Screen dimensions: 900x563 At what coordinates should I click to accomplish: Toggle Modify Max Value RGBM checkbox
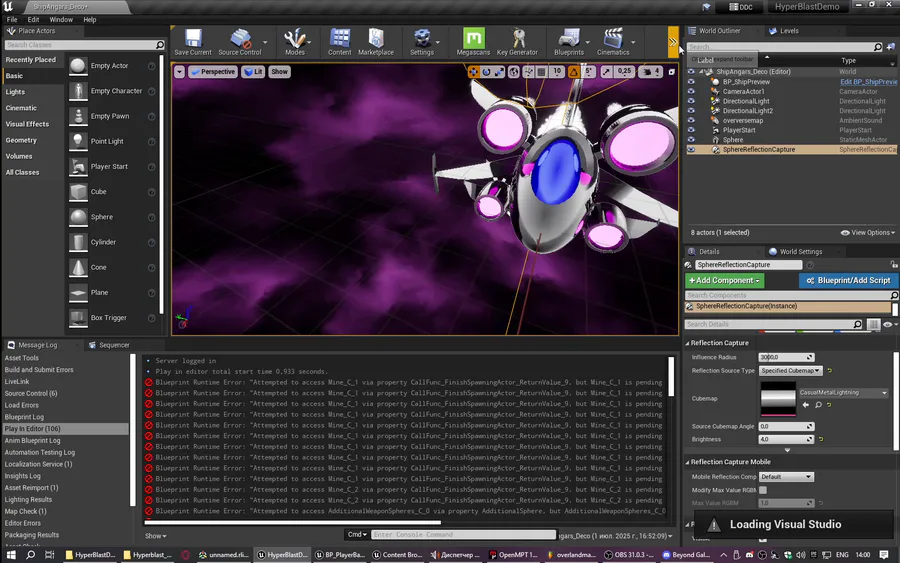(x=763, y=490)
